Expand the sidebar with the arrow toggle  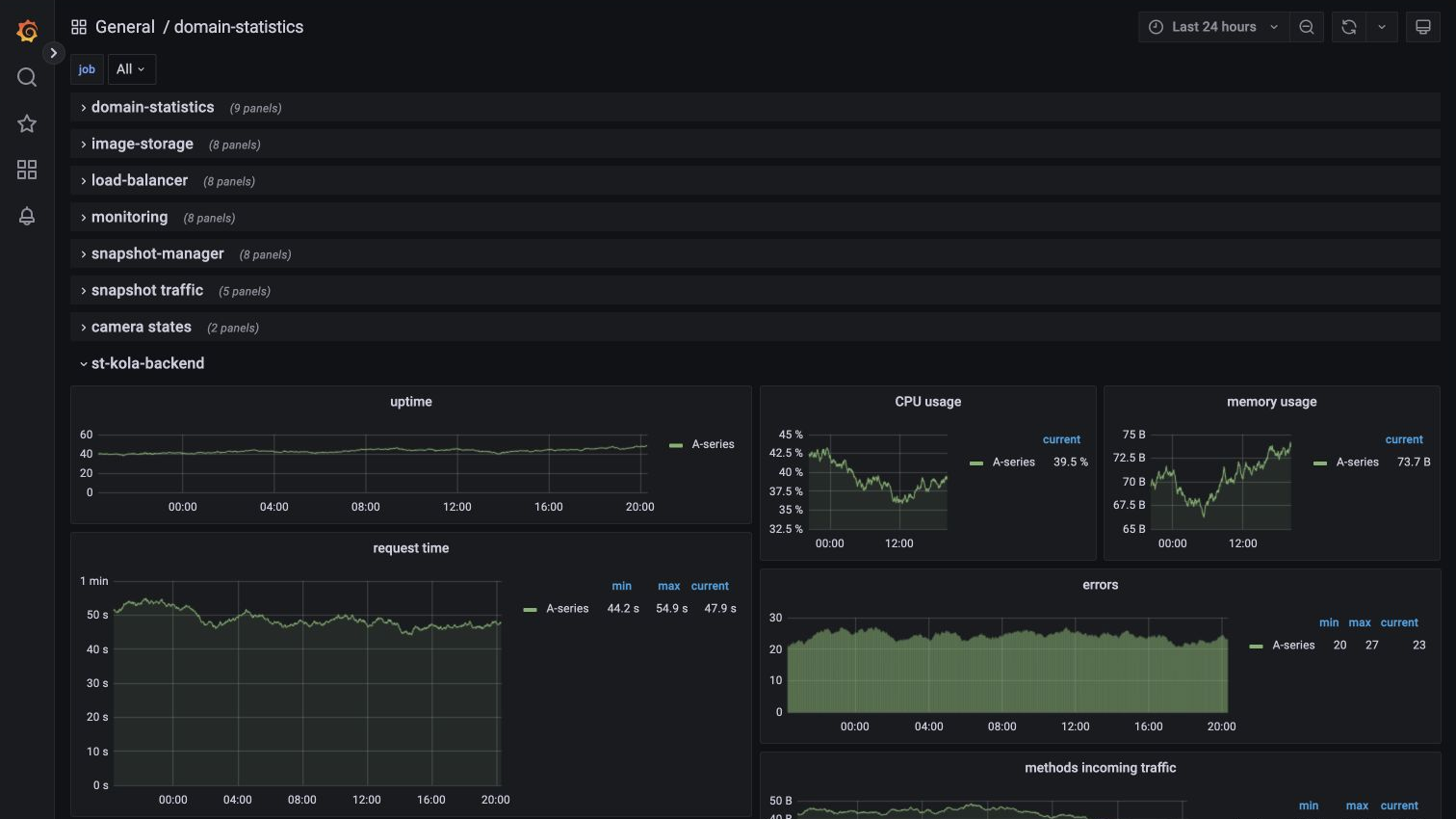(x=54, y=53)
